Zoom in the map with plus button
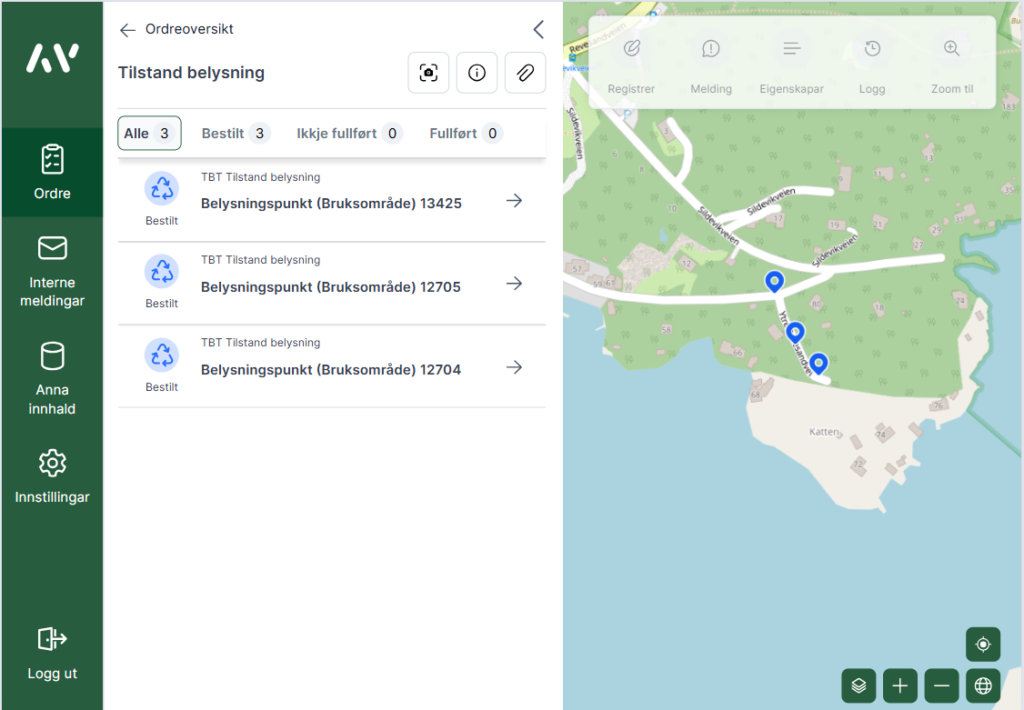This screenshot has width=1024, height=710. (x=900, y=685)
